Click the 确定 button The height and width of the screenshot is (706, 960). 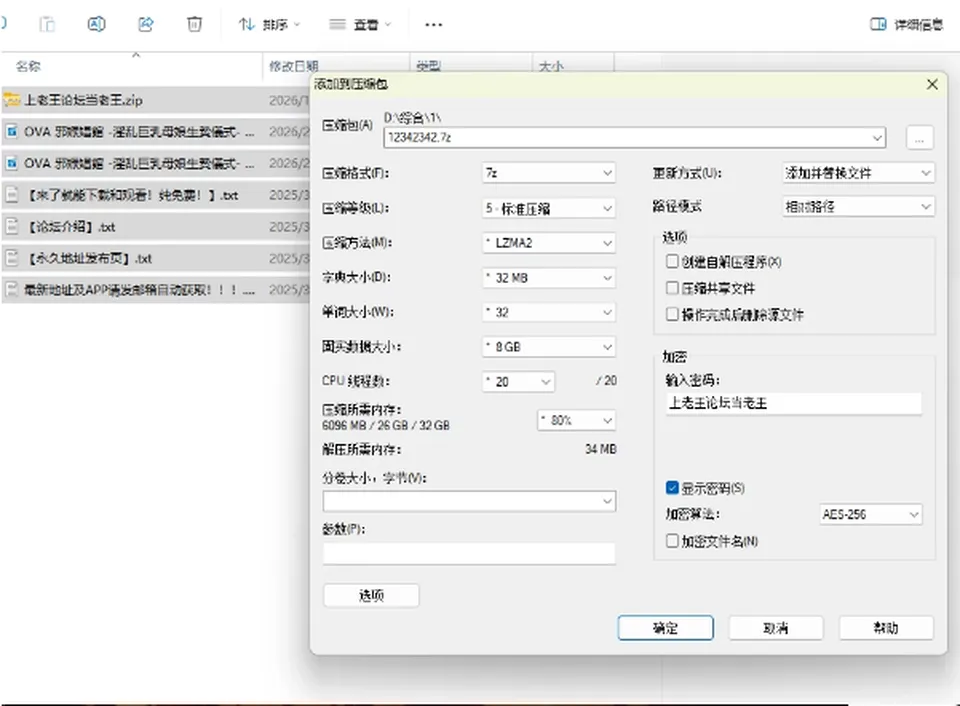666,628
